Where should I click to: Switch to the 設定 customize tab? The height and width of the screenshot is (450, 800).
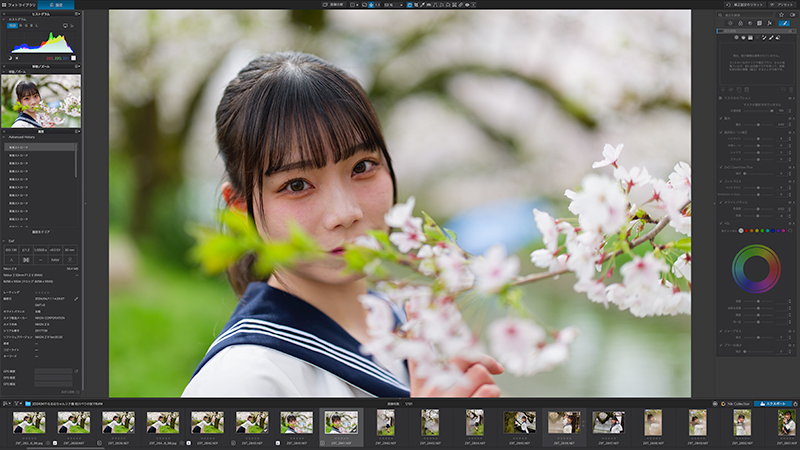point(56,5)
